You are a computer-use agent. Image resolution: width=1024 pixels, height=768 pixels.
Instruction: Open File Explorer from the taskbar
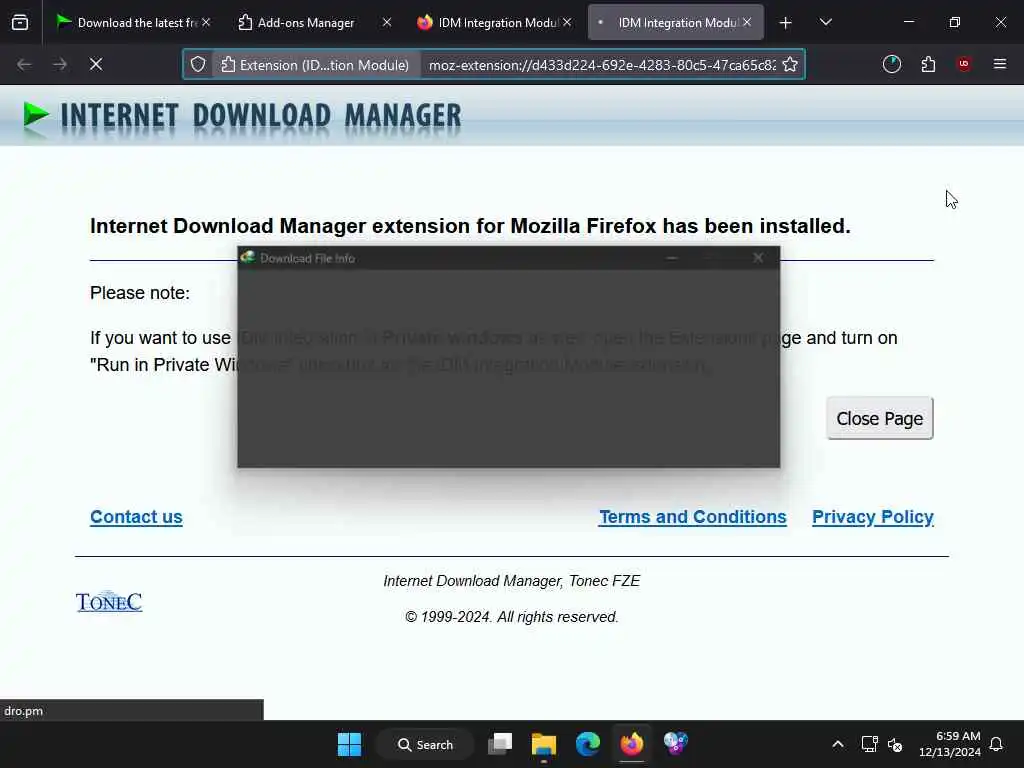click(543, 744)
